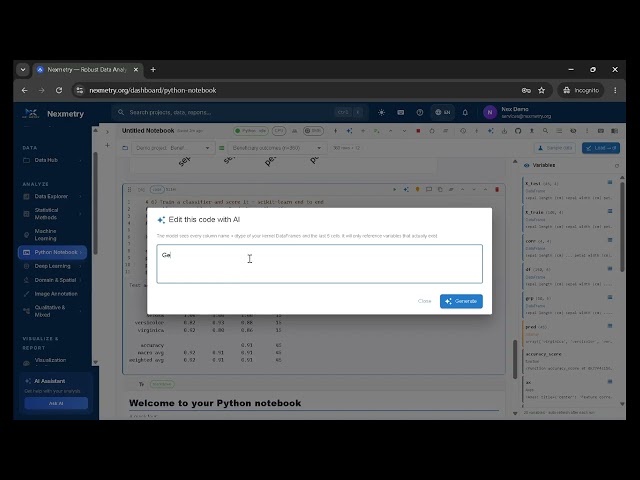Open Statistical Methods in the sidebar
Image resolution: width=640 pixels, height=480 pixels.
tap(52, 213)
